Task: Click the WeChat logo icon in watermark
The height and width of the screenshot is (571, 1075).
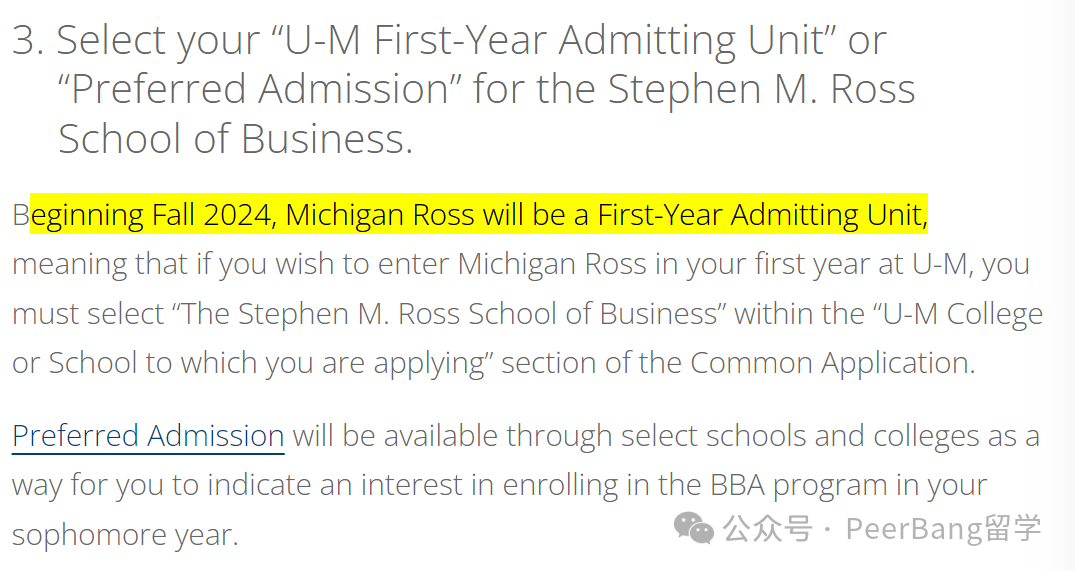Action: coord(694,529)
